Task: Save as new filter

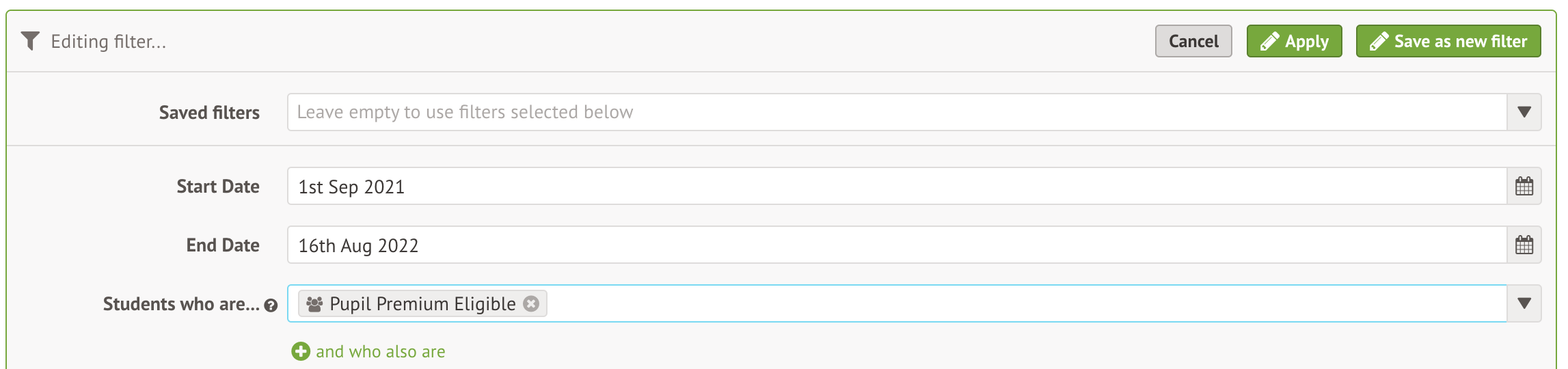Action: pyautogui.click(x=1448, y=41)
